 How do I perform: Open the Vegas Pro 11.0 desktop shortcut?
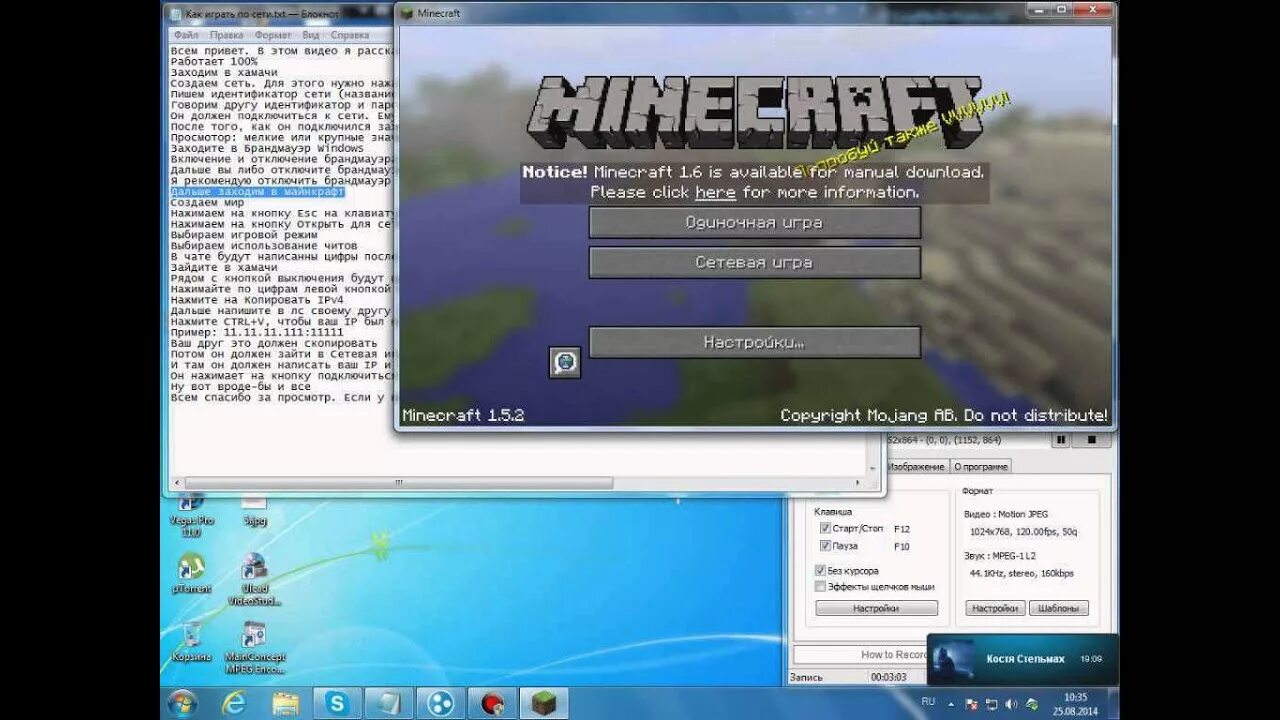pyautogui.click(x=191, y=514)
